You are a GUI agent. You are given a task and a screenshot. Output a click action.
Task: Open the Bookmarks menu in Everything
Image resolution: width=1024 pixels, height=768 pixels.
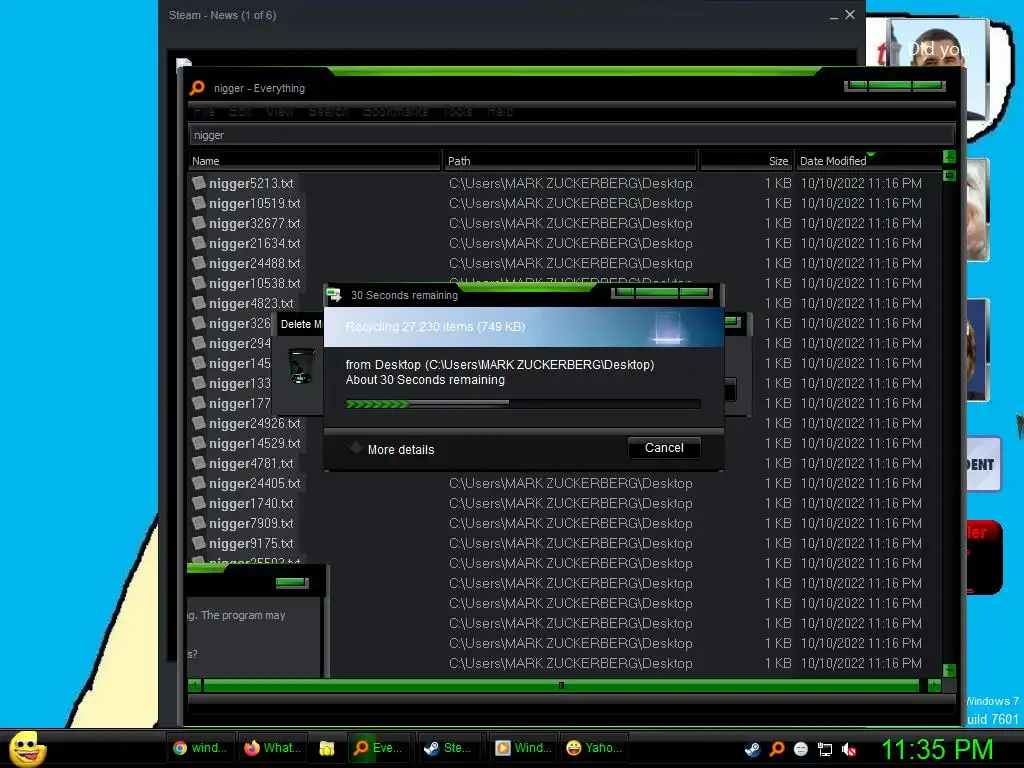395,112
